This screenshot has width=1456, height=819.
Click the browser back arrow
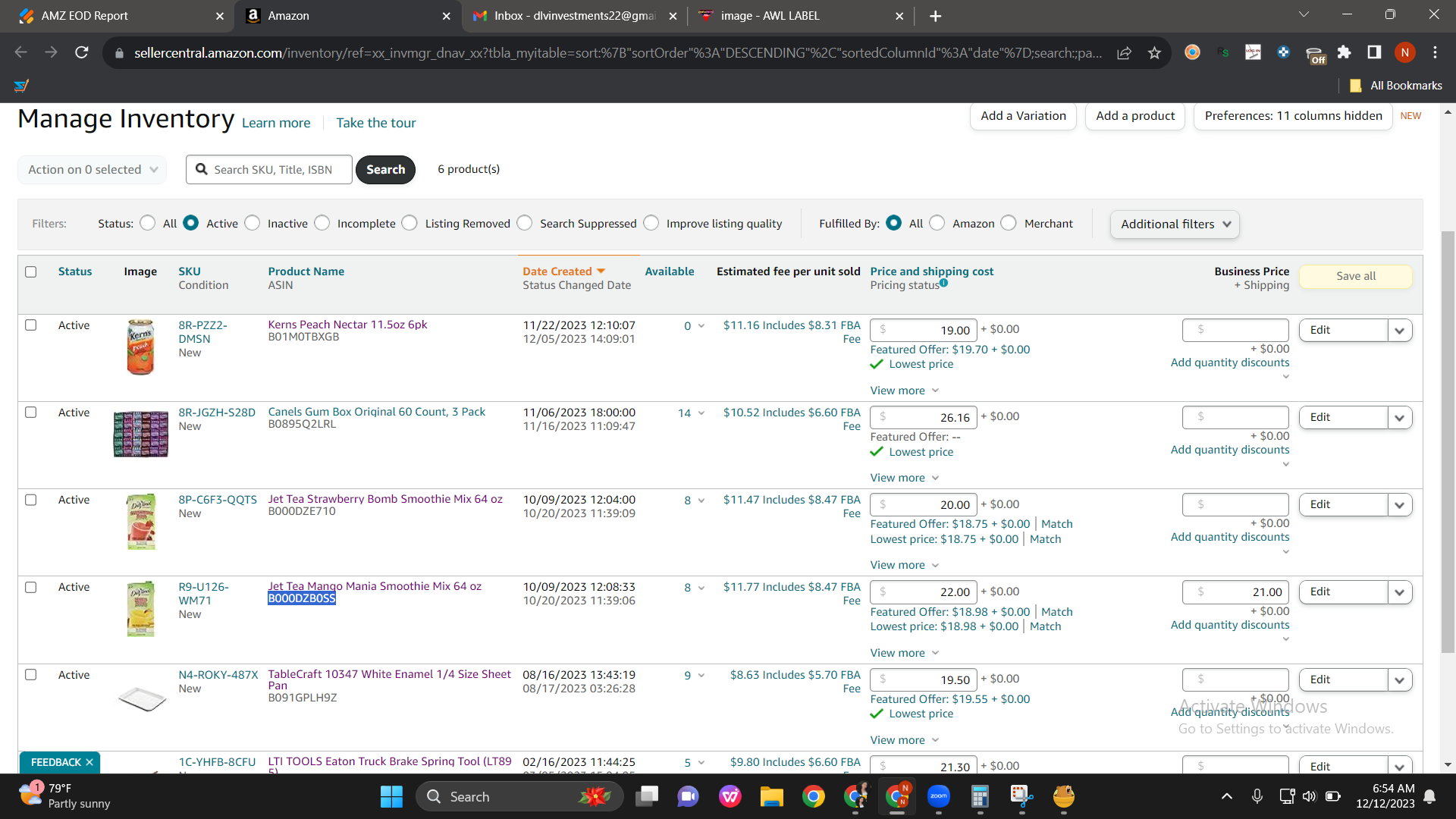(21, 52)
